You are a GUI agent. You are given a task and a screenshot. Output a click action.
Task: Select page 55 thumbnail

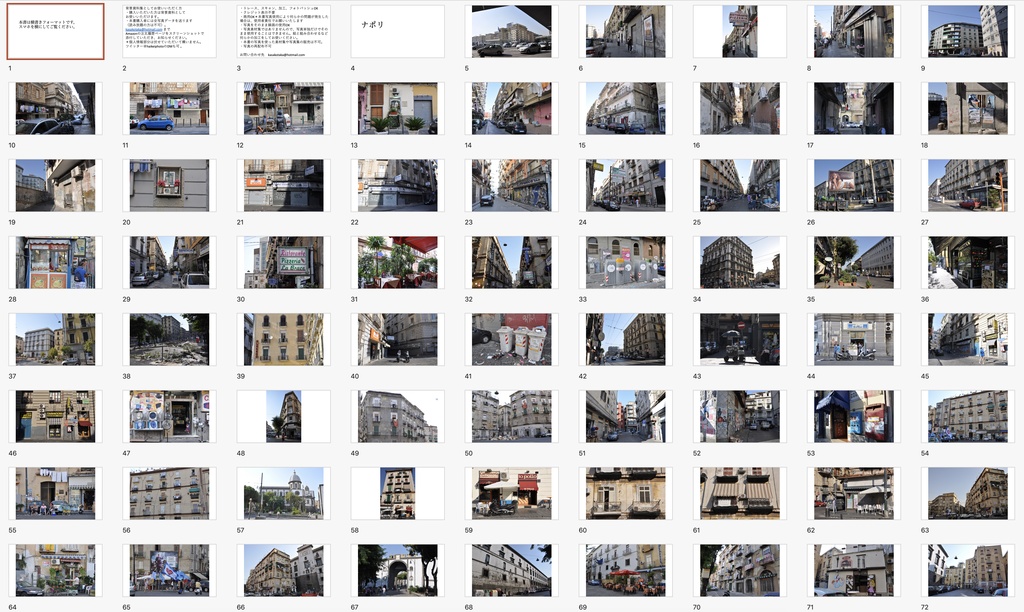click(56, 494)
